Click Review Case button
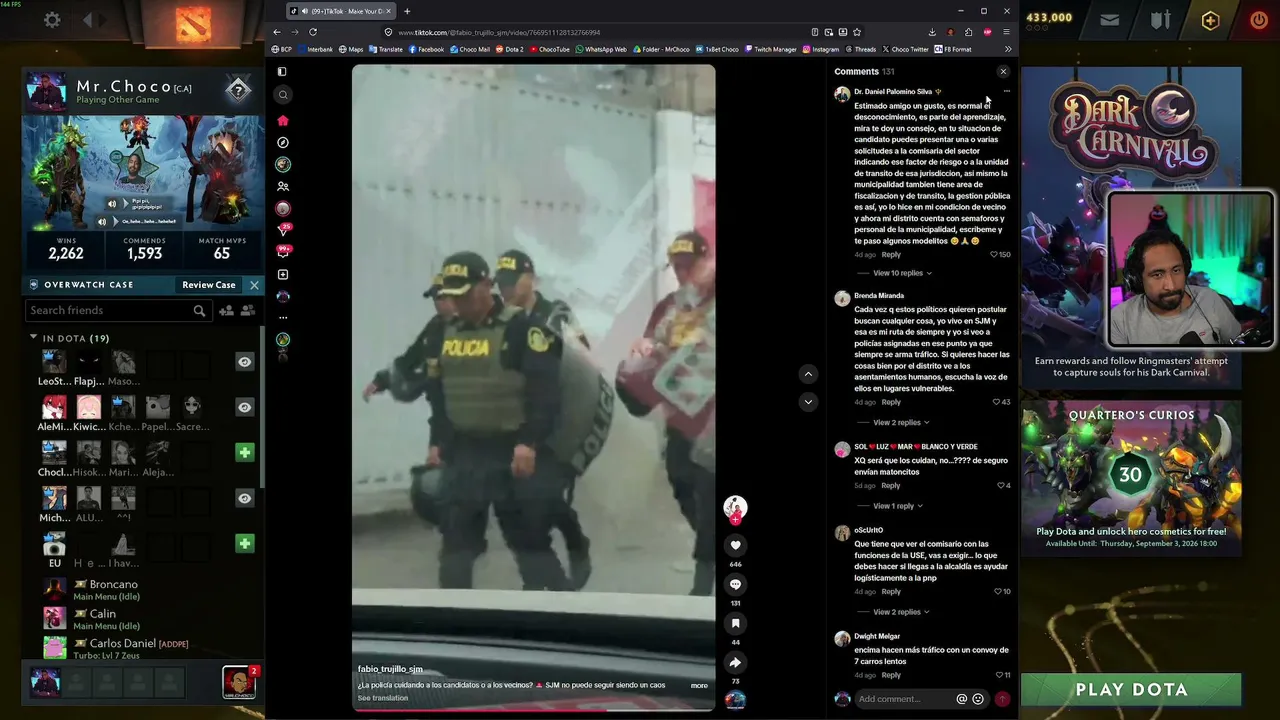 [208, 285]
